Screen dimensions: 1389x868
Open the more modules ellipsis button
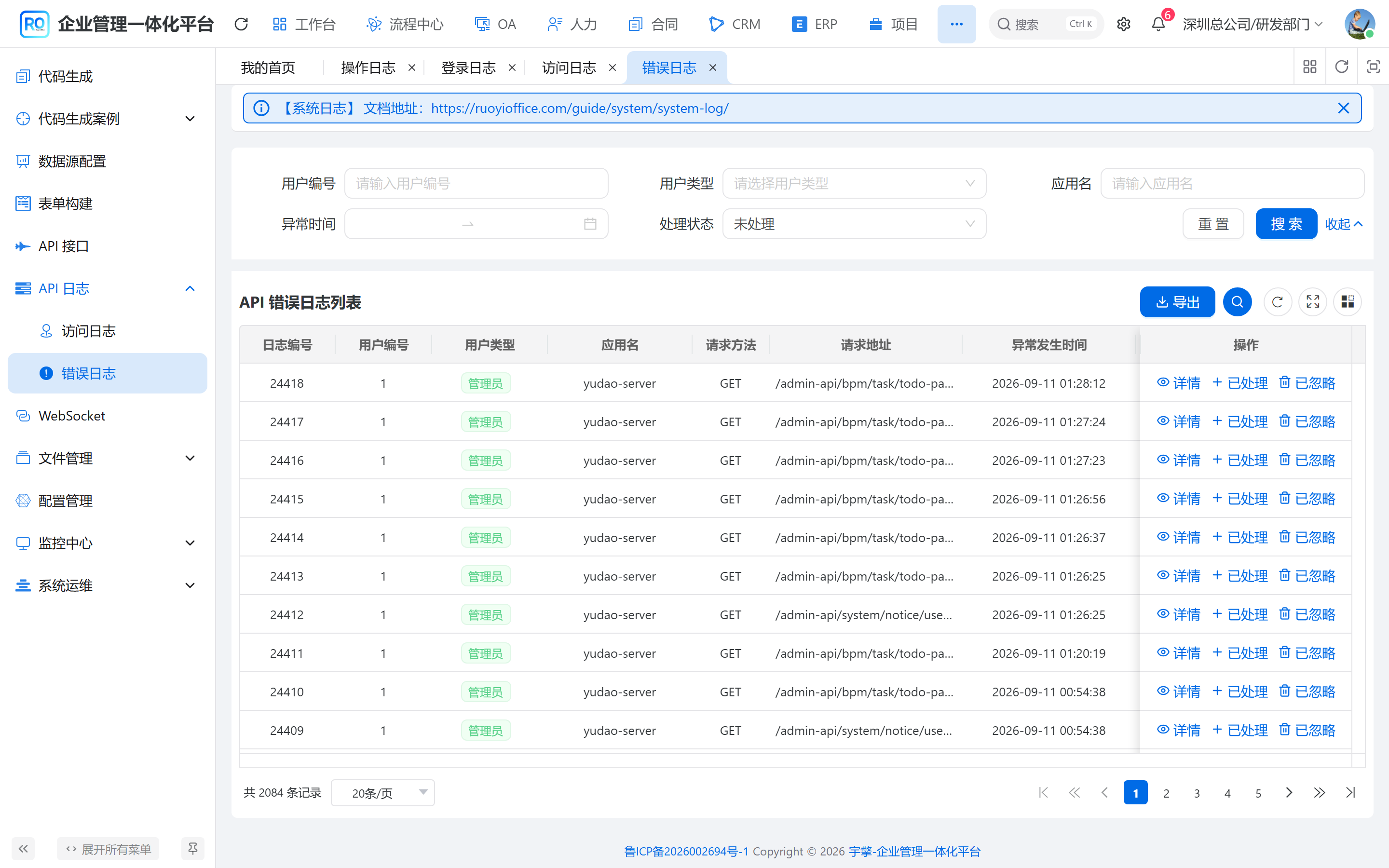click(x=956, y=24)
